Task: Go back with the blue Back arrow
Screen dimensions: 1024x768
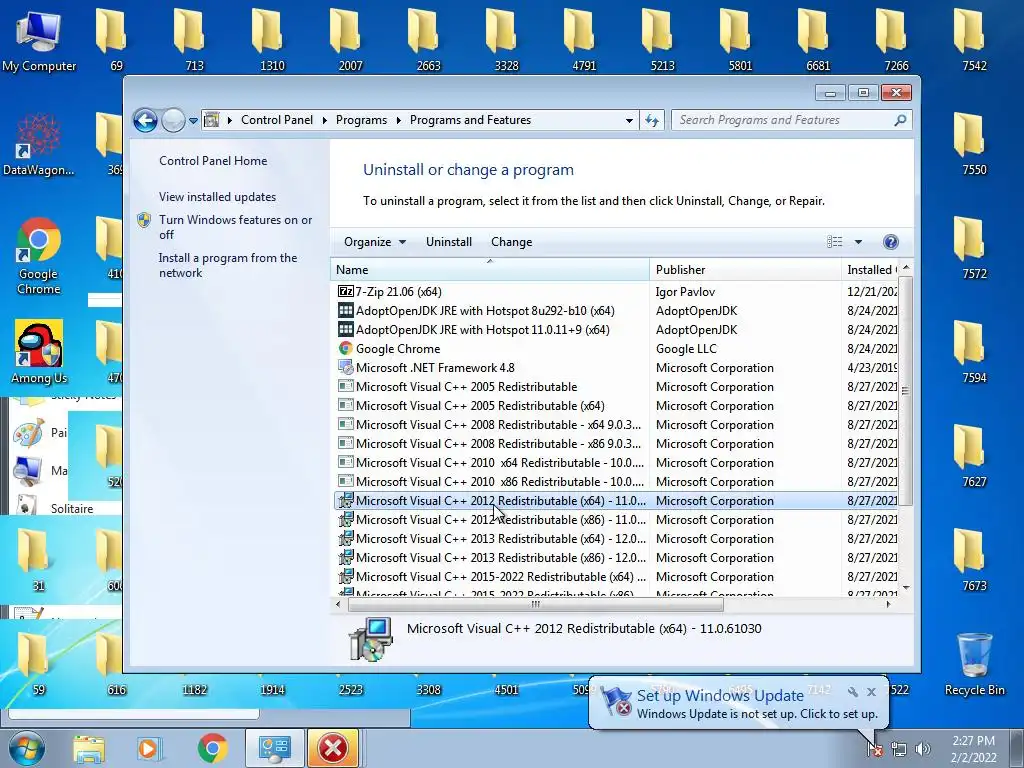Action: coord(145,120)
